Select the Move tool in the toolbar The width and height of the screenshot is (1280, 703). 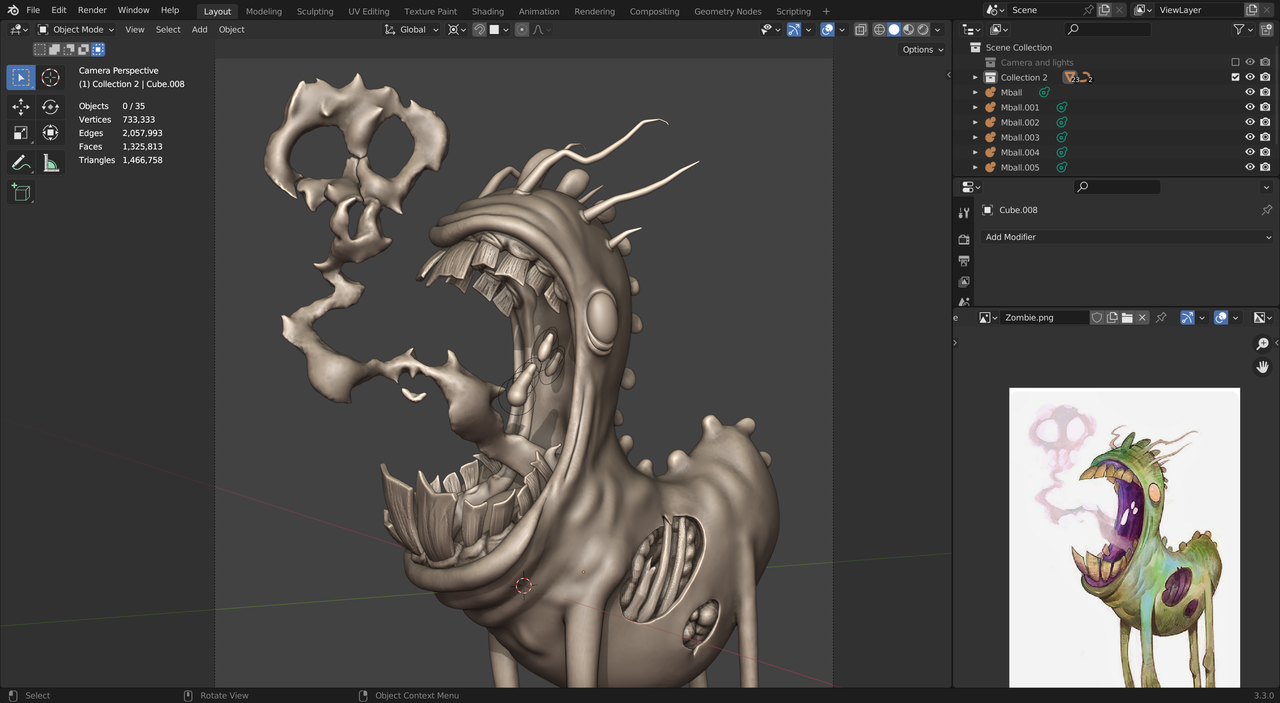[x=21, y=106]
